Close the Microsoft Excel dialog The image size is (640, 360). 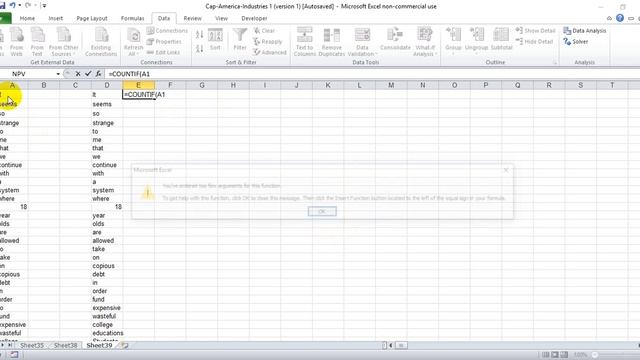506,170
